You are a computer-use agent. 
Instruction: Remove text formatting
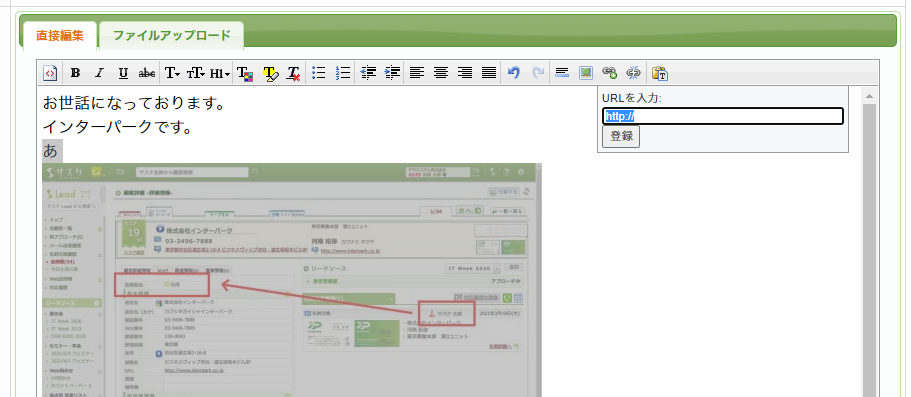[x=294, y=73]
